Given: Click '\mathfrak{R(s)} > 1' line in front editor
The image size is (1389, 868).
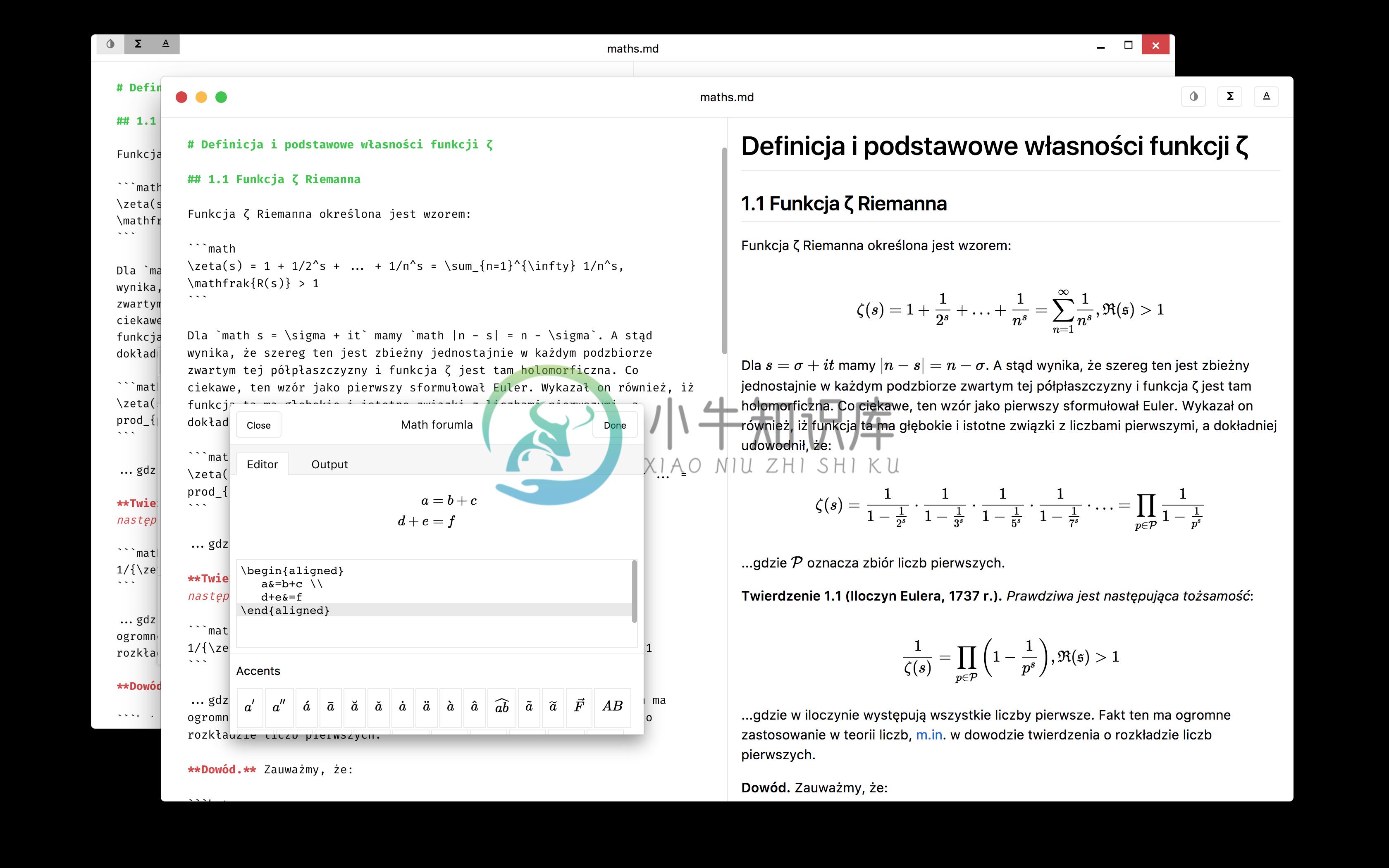Looking at the screenshot, I should pyautogui.click(x=253, y=283).
